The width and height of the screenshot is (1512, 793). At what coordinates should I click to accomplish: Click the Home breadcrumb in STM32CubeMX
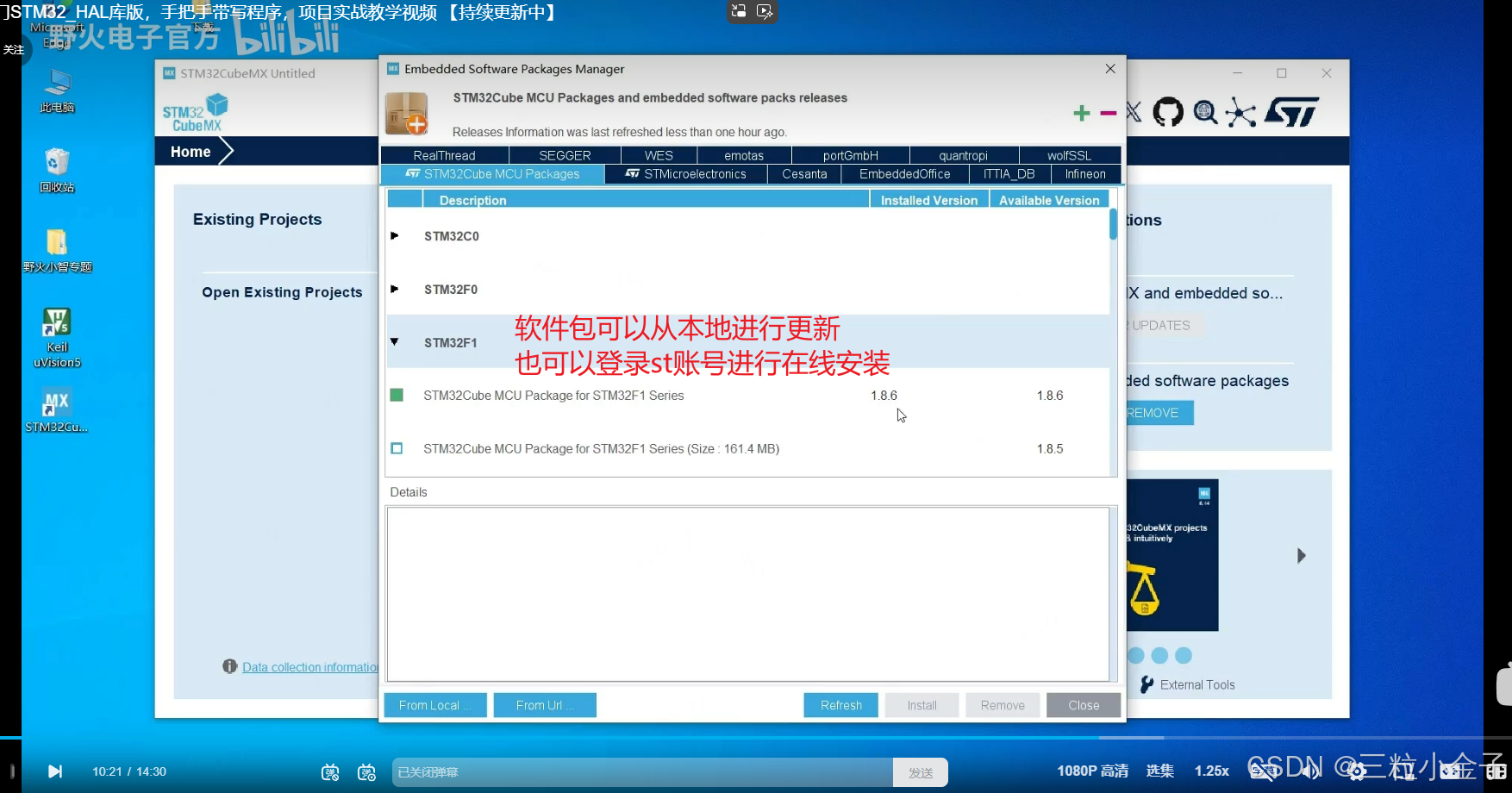191,152
